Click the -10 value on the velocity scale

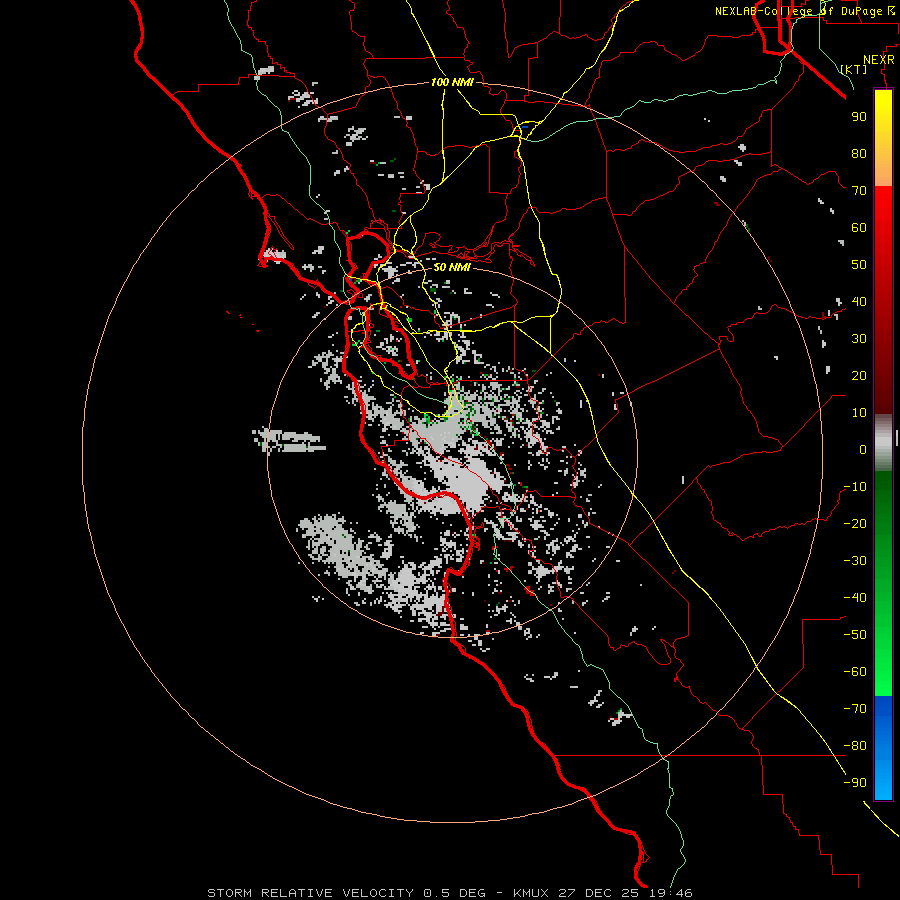(x=855, y=487)
